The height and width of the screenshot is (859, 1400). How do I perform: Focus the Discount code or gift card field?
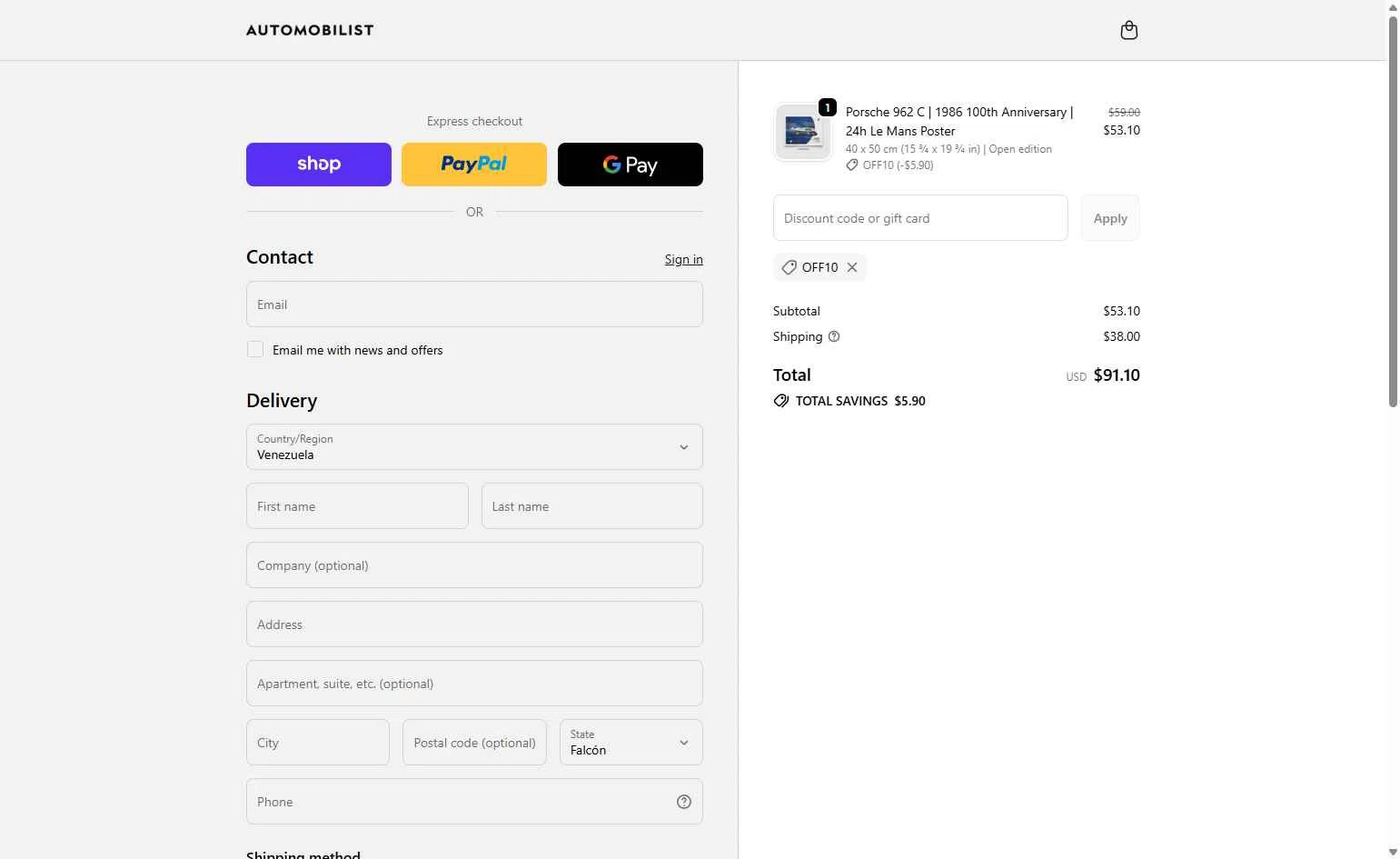coord(920,218)
